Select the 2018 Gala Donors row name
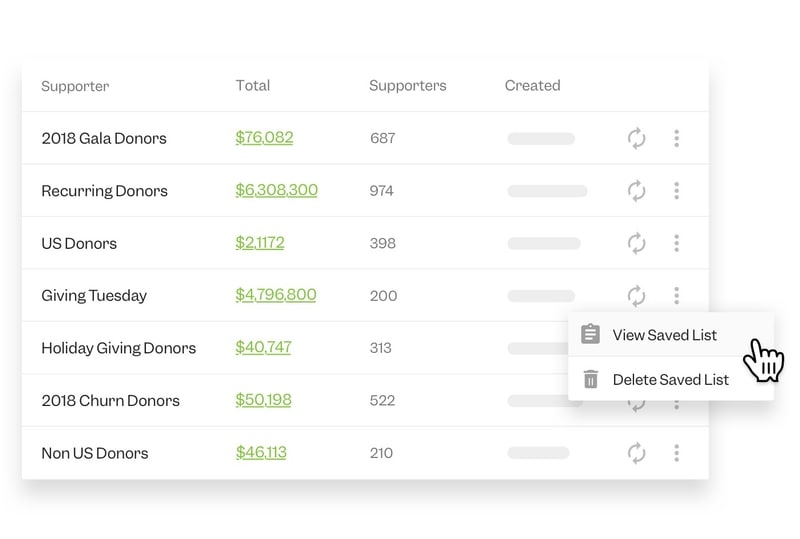Viewport: 800px width, 539px height. pos(104,138)
